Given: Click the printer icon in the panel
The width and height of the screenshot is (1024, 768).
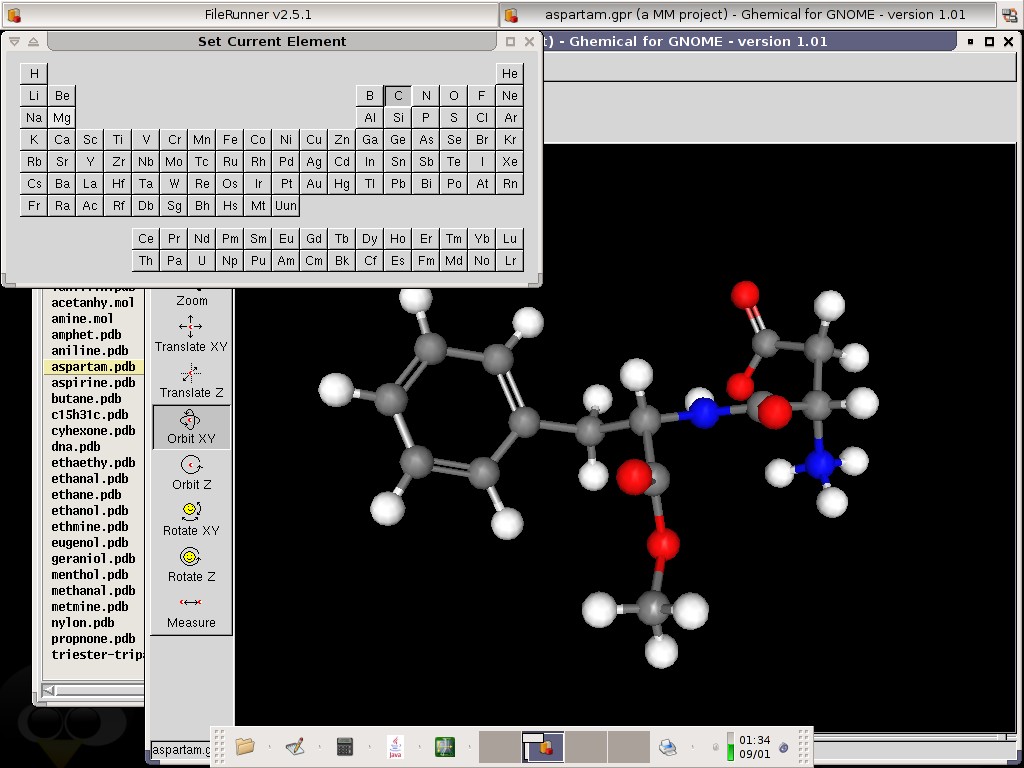Looking at the screenshot, I should 668,746.
